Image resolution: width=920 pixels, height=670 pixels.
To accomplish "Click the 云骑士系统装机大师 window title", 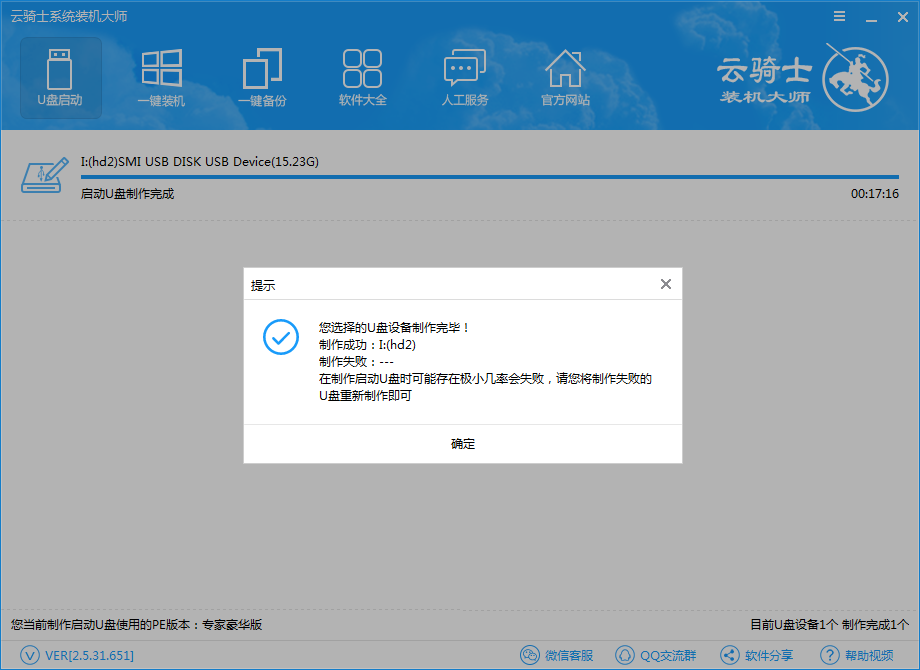I will (69, 16).
